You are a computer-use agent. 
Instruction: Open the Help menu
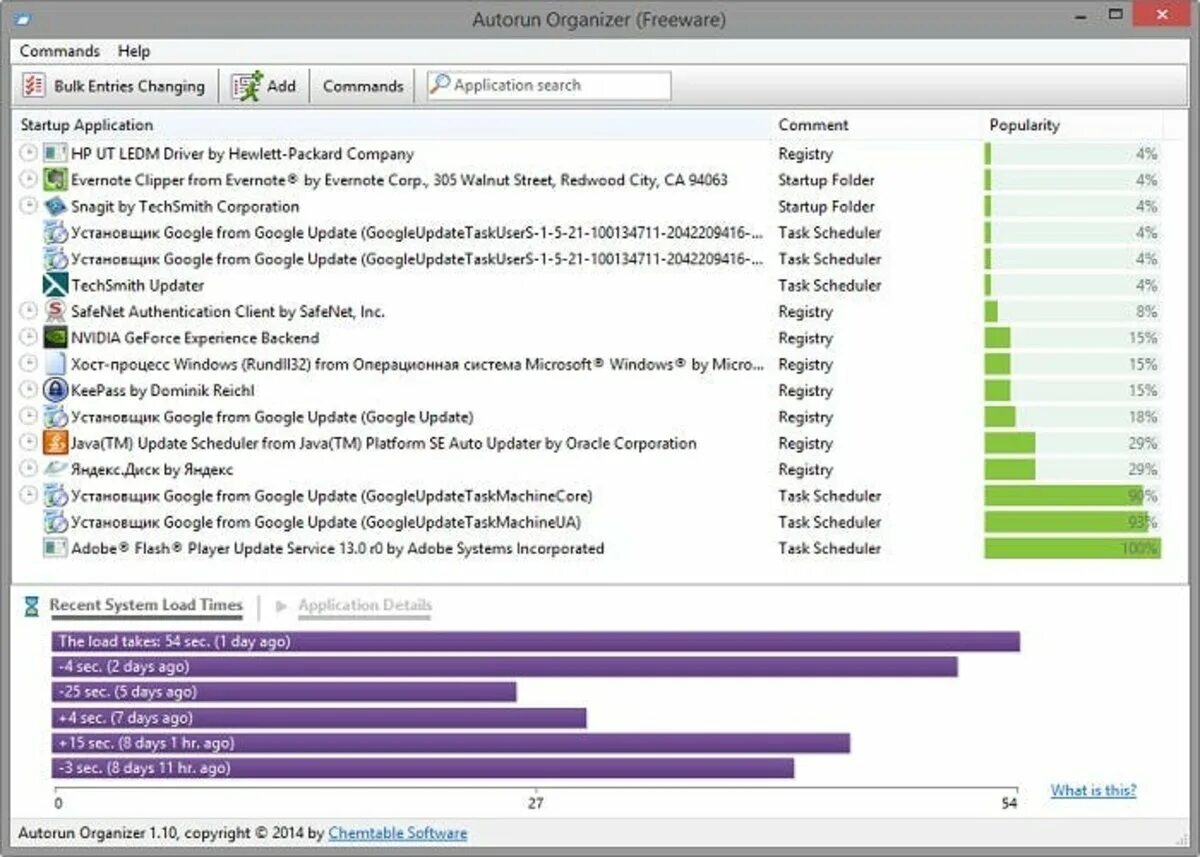click(x=134, y=51)
